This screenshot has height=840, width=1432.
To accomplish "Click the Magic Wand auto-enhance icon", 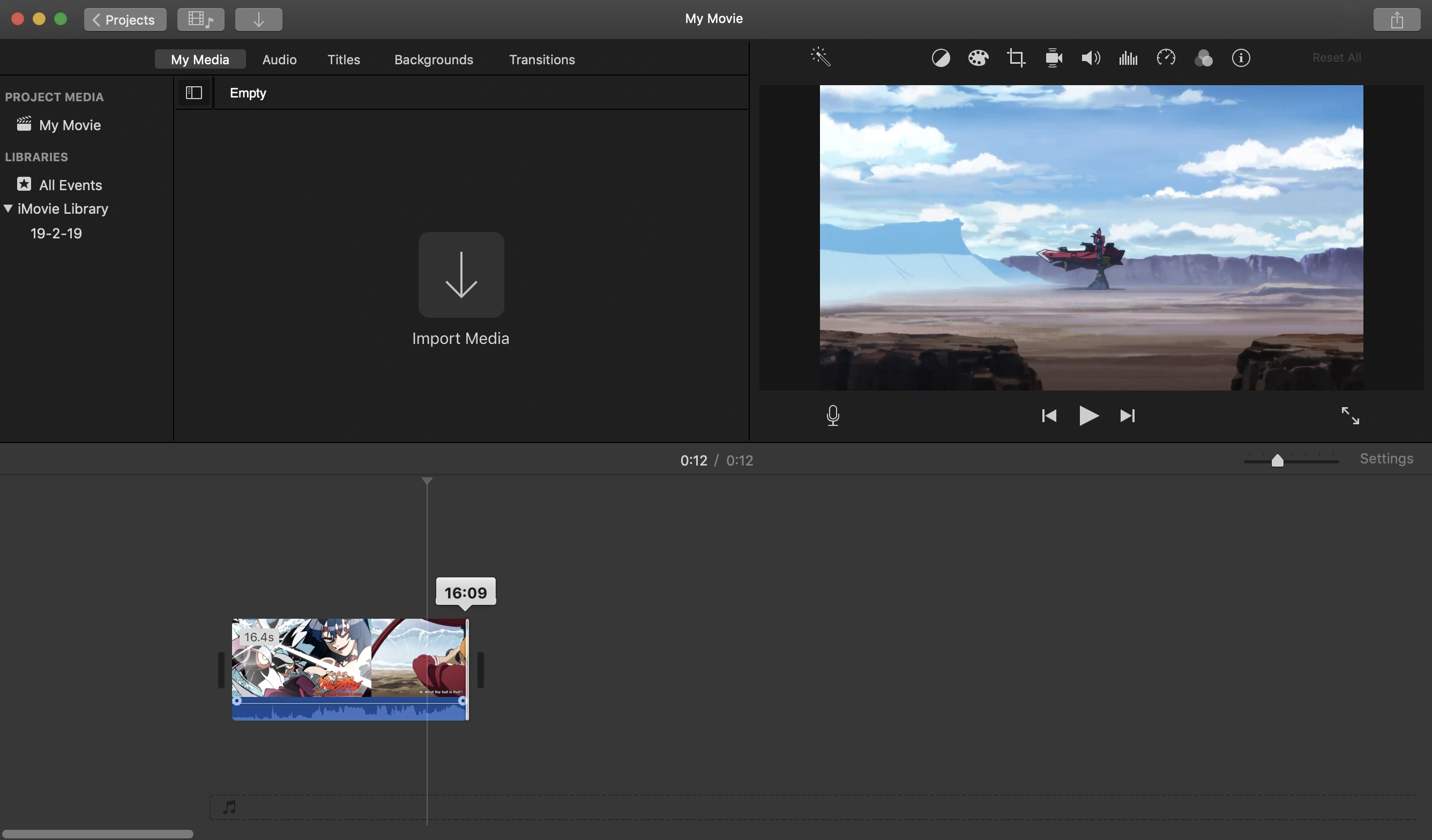I will click(820, 57).
